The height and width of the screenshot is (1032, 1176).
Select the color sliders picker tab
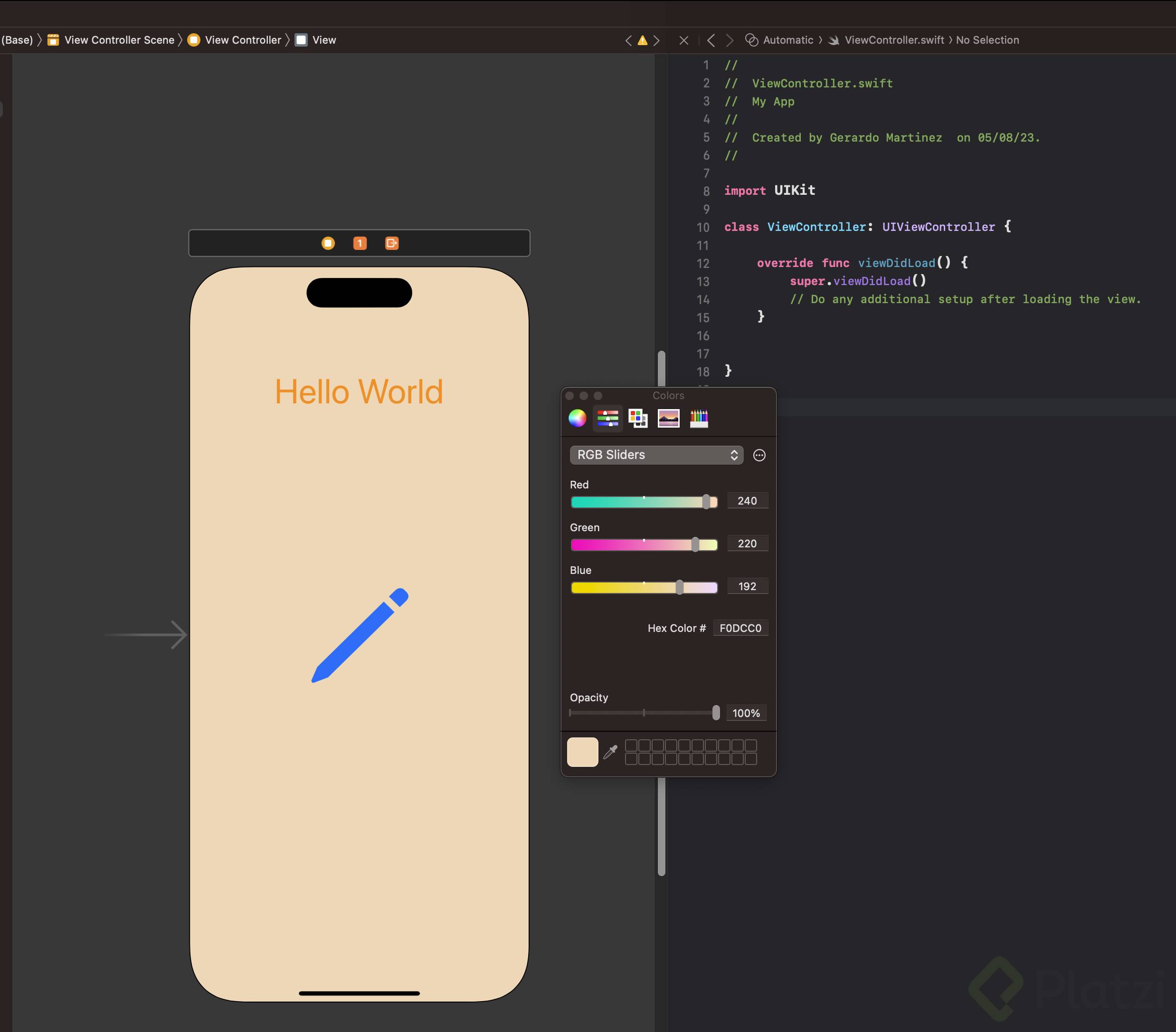(607, 419)
